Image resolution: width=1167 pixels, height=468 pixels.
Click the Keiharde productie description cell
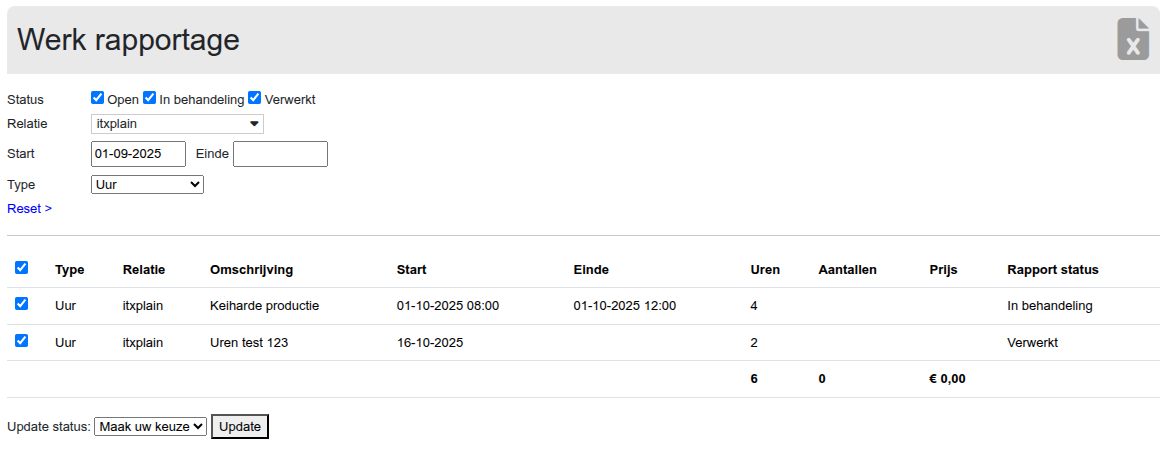pos(264,306)
